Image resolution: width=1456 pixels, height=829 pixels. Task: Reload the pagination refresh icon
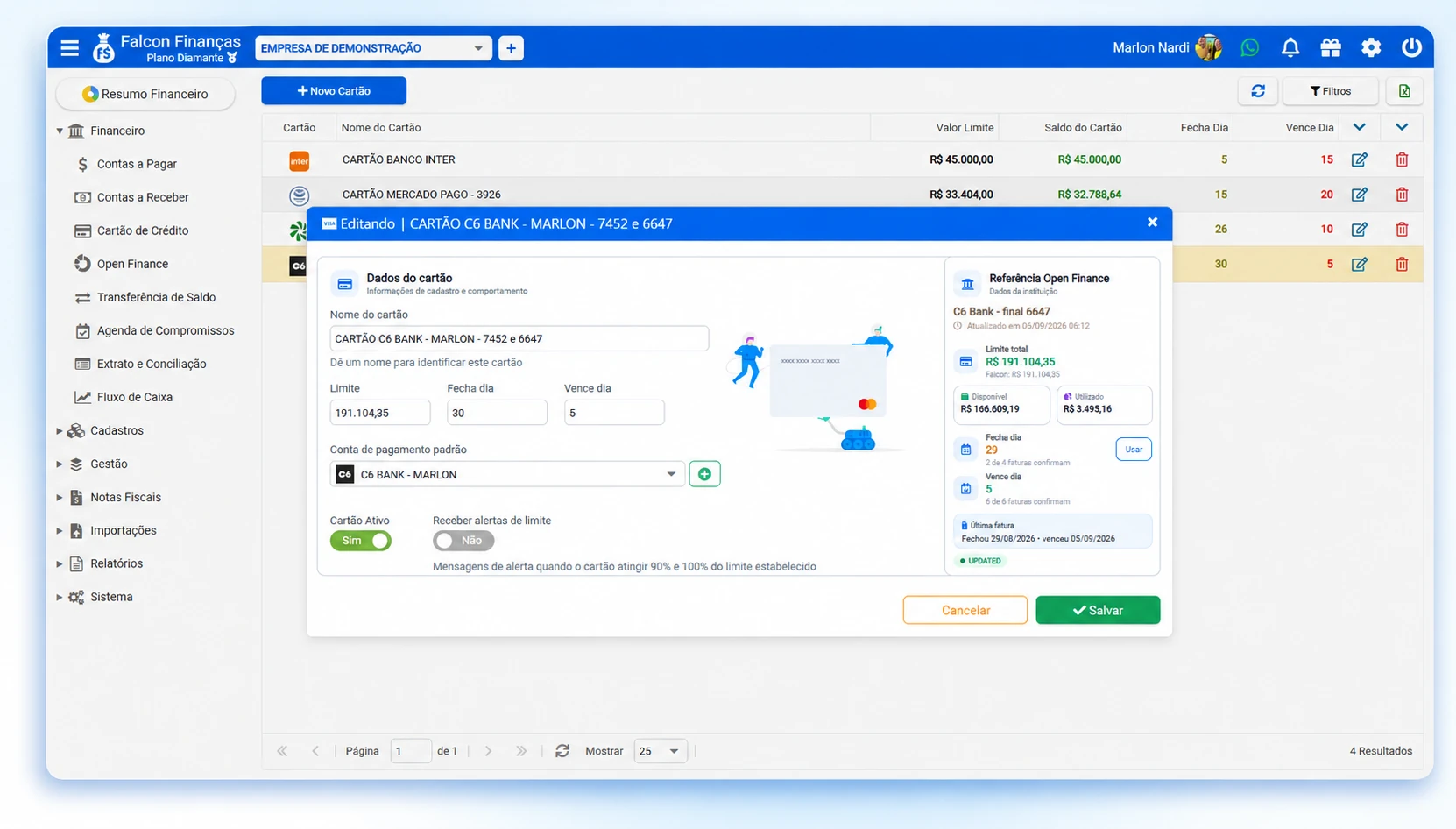(x=562, y=751)
